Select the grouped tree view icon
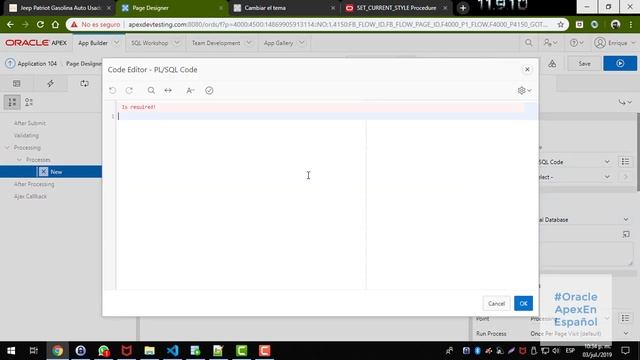 12,102
